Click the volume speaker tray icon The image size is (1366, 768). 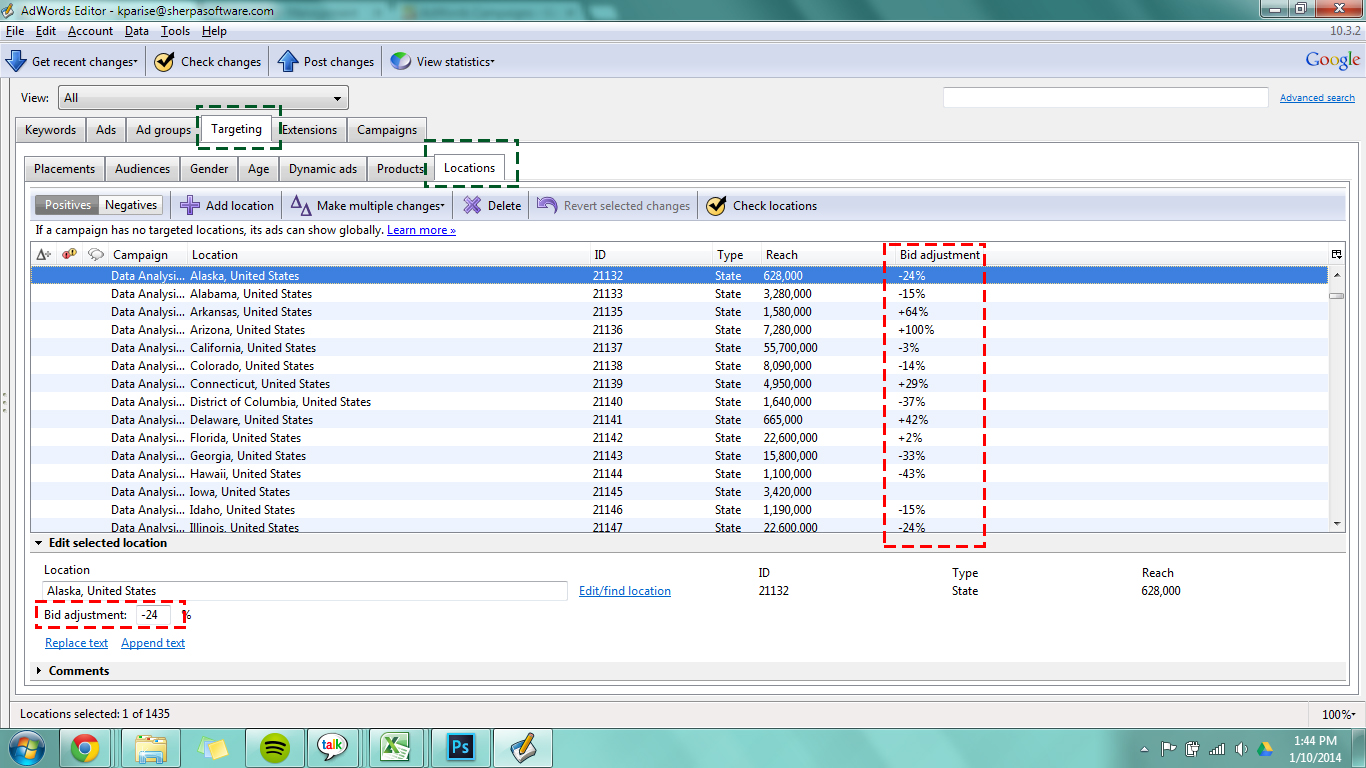1241,748
